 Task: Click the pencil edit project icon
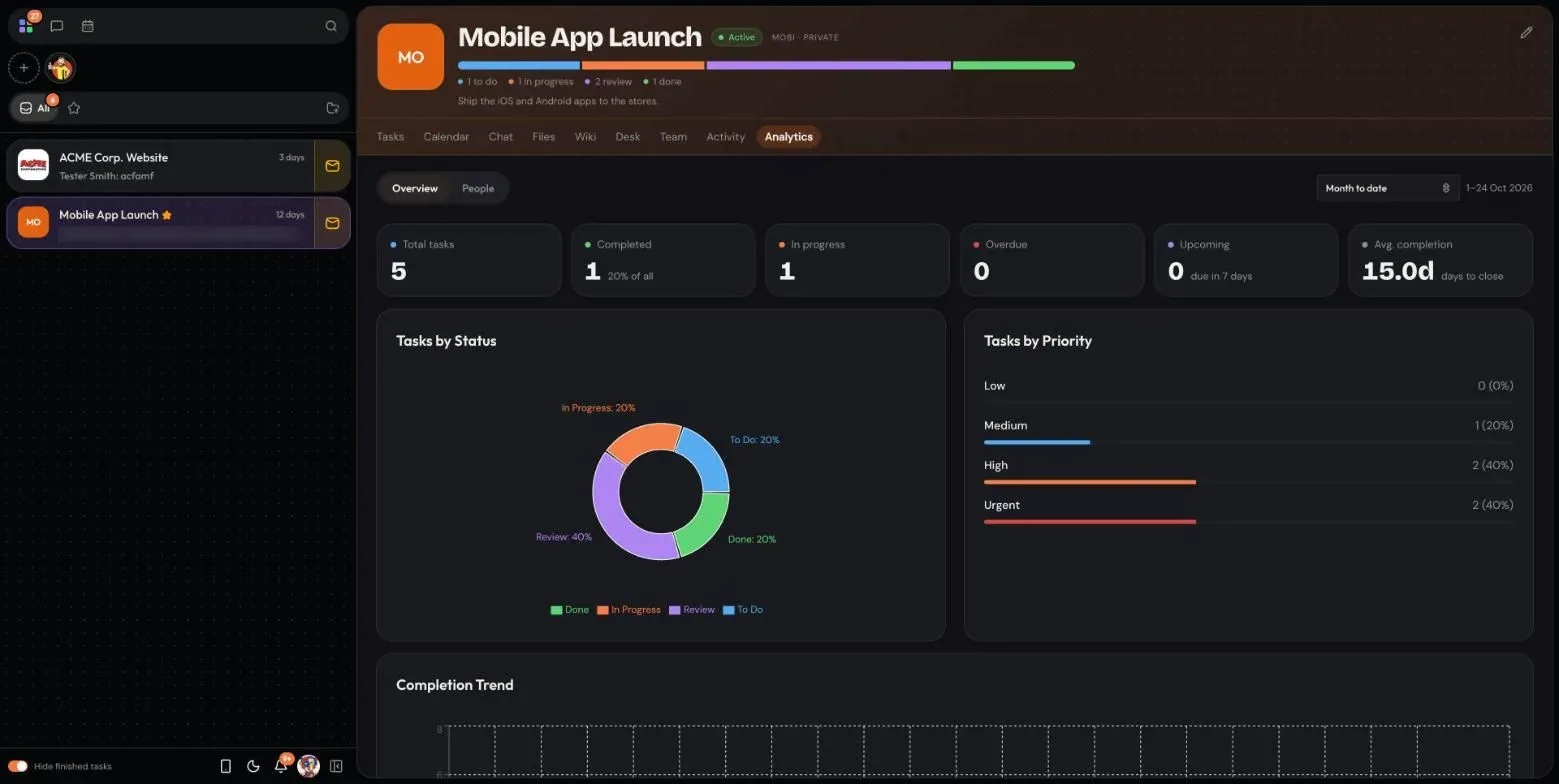1526,32
